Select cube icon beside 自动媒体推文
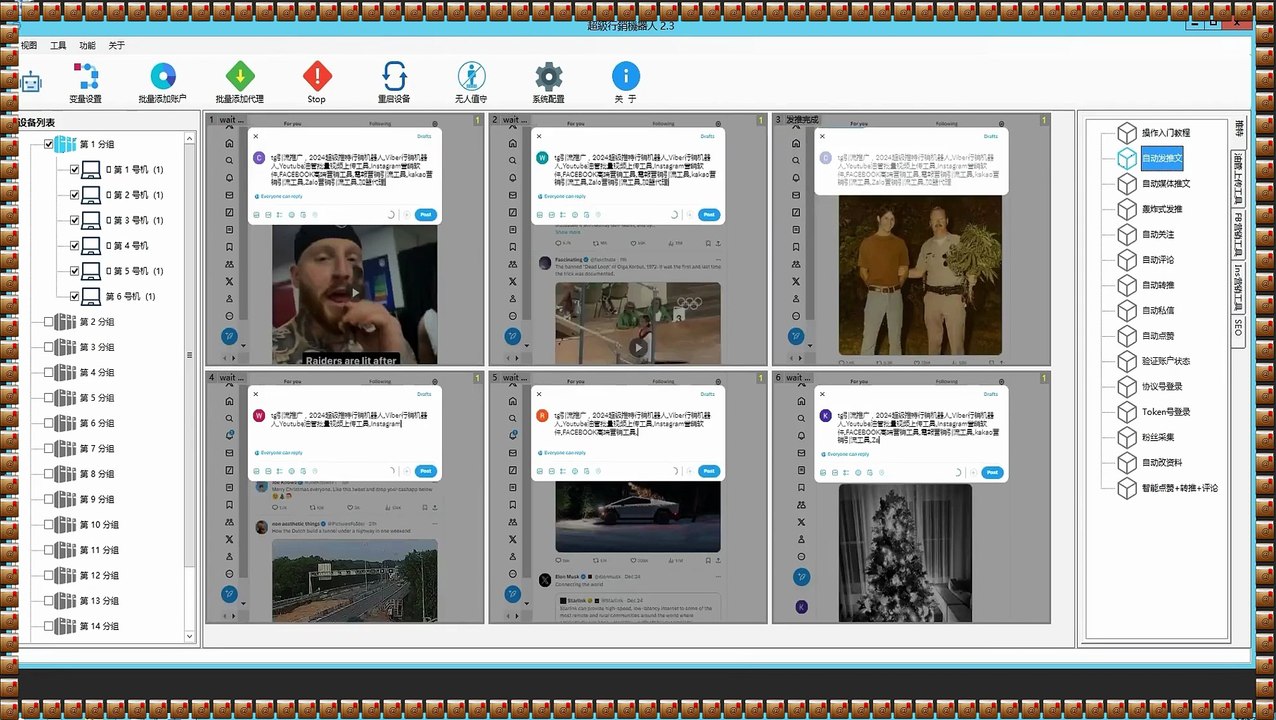This screenshot has width=1276, height=720. [x=1127, y=184]
